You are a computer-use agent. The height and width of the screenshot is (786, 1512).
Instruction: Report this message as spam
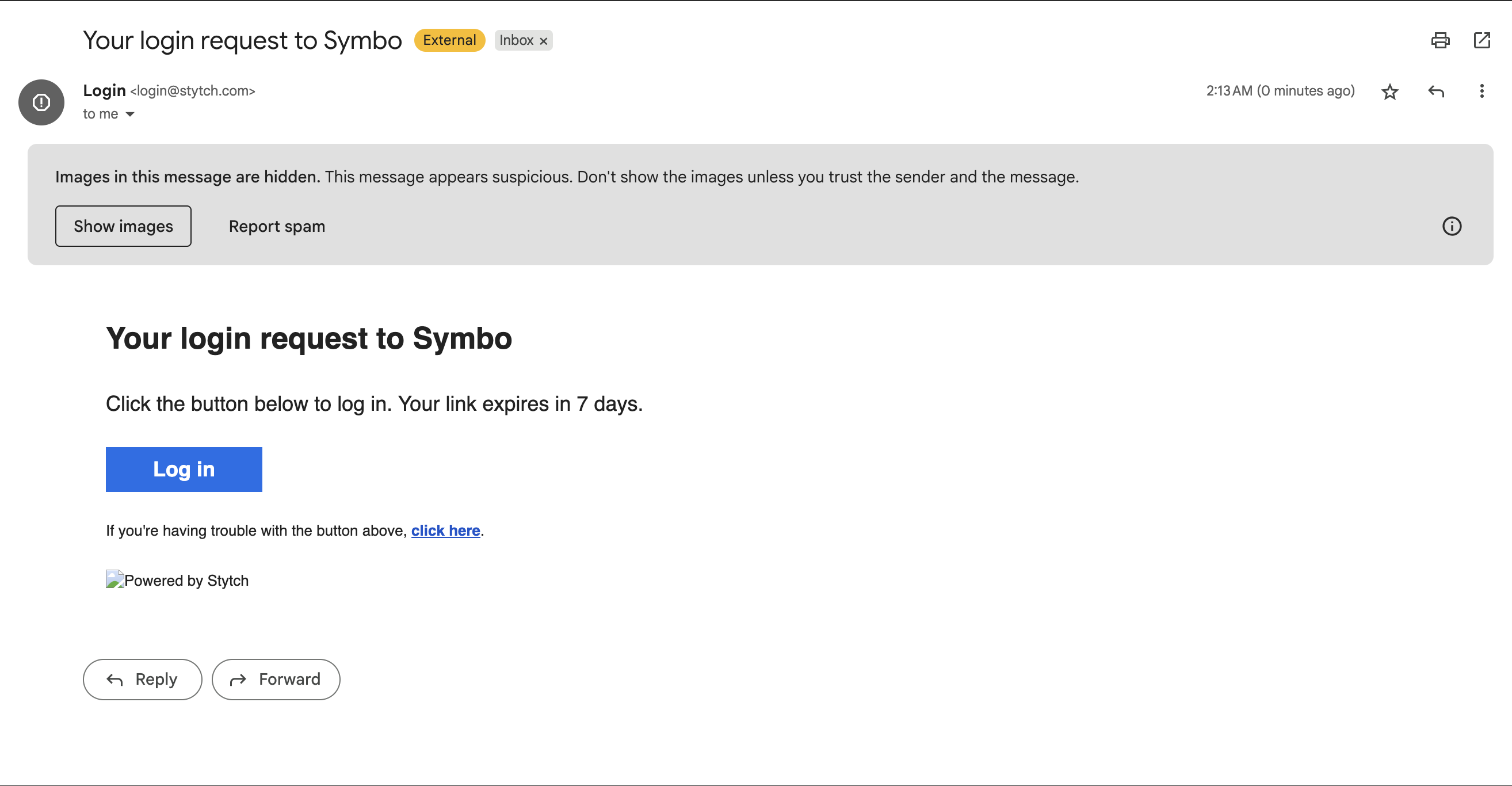click(277, 227)
